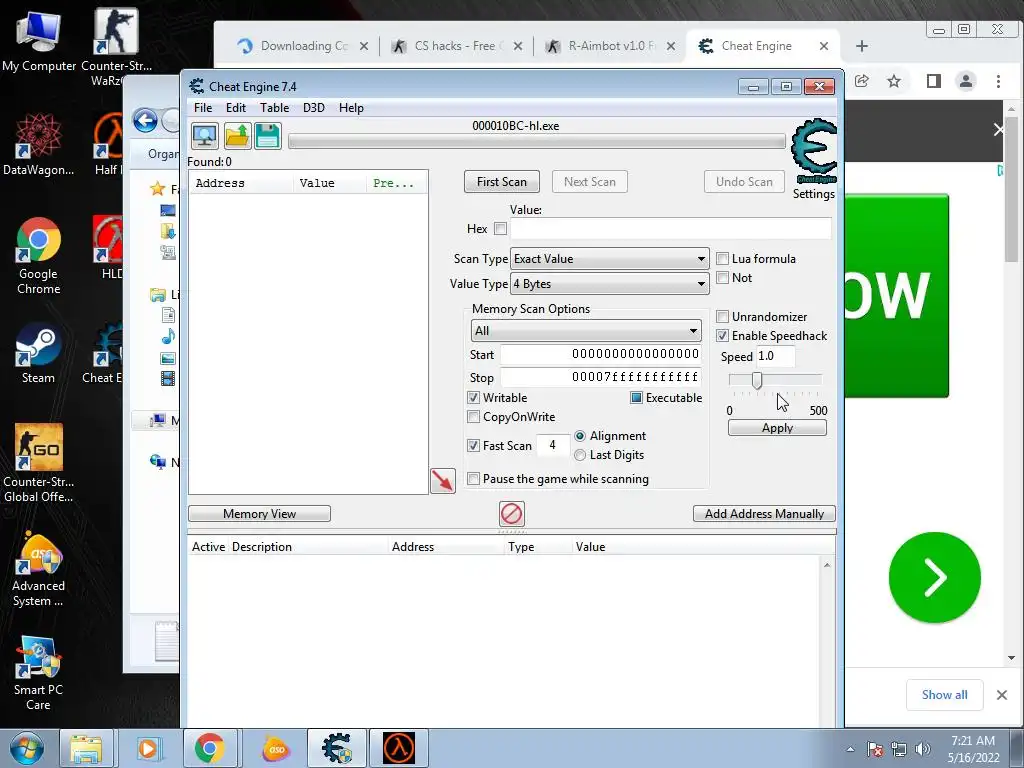Bookmark page with Chrome star icon
Viewport: 1024px width, 768px height.
pyautogui.click(x=894, y=81)
